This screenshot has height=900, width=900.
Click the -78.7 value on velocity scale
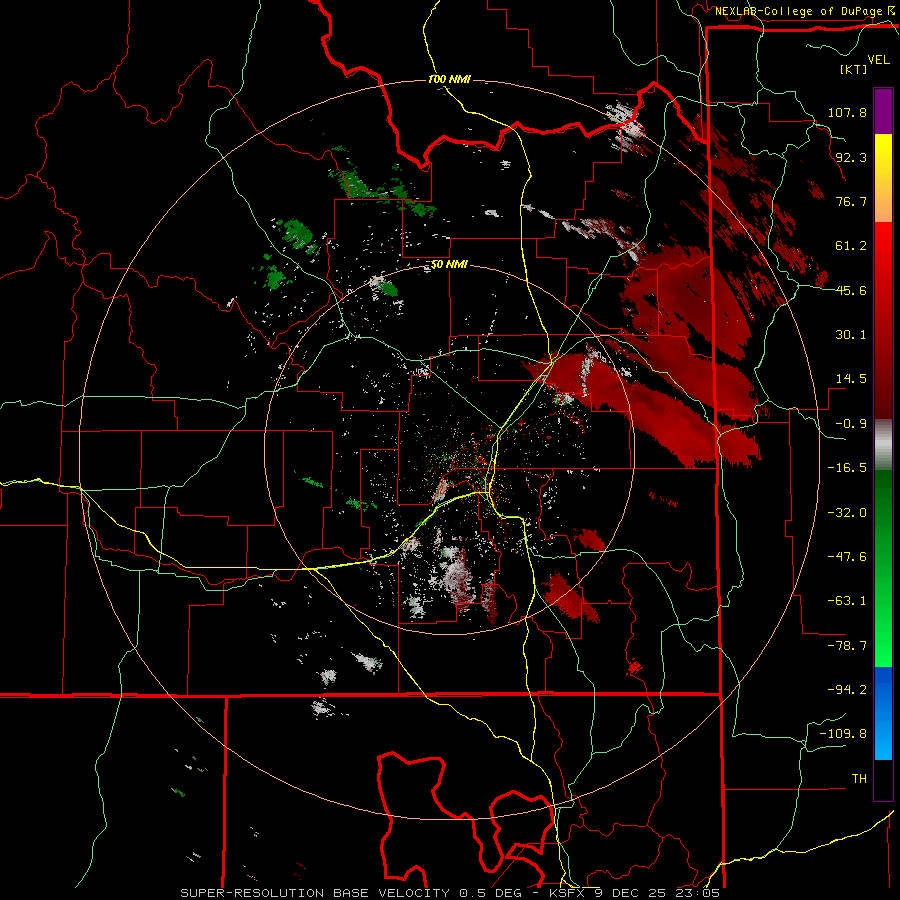(847, 646)
